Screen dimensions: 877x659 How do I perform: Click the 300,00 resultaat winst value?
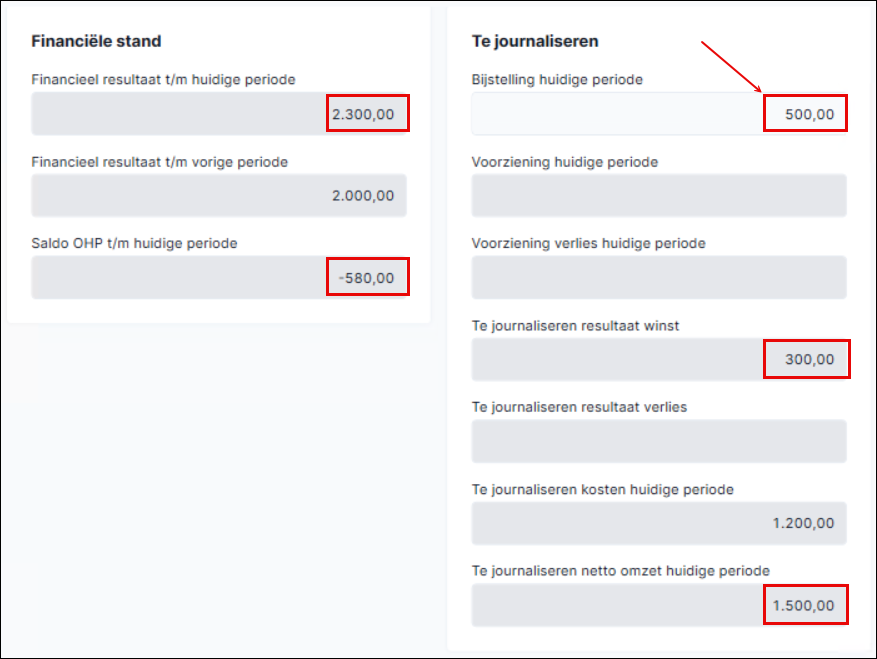(x=809, y=359)
